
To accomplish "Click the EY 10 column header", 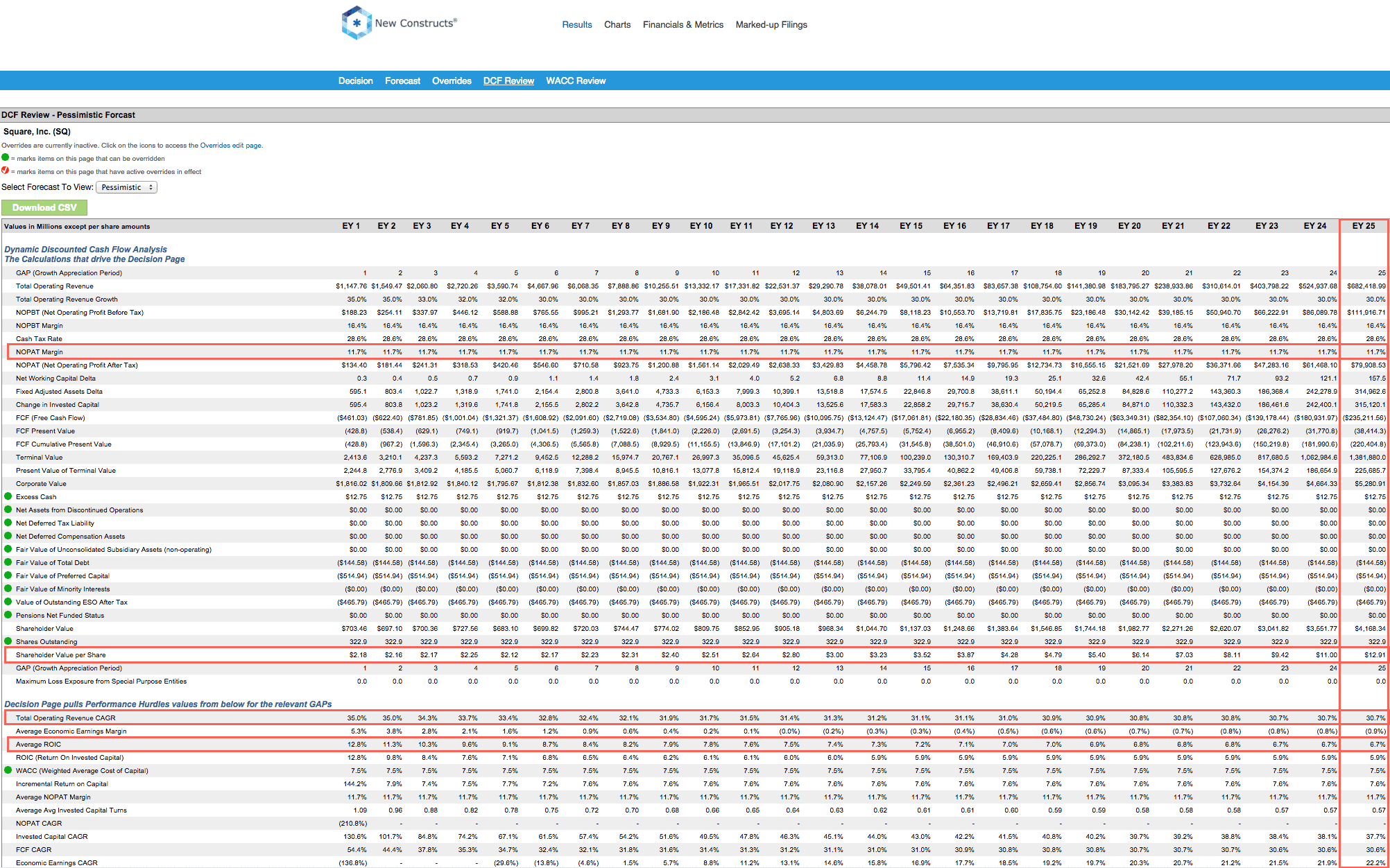I will coord(701,226).
